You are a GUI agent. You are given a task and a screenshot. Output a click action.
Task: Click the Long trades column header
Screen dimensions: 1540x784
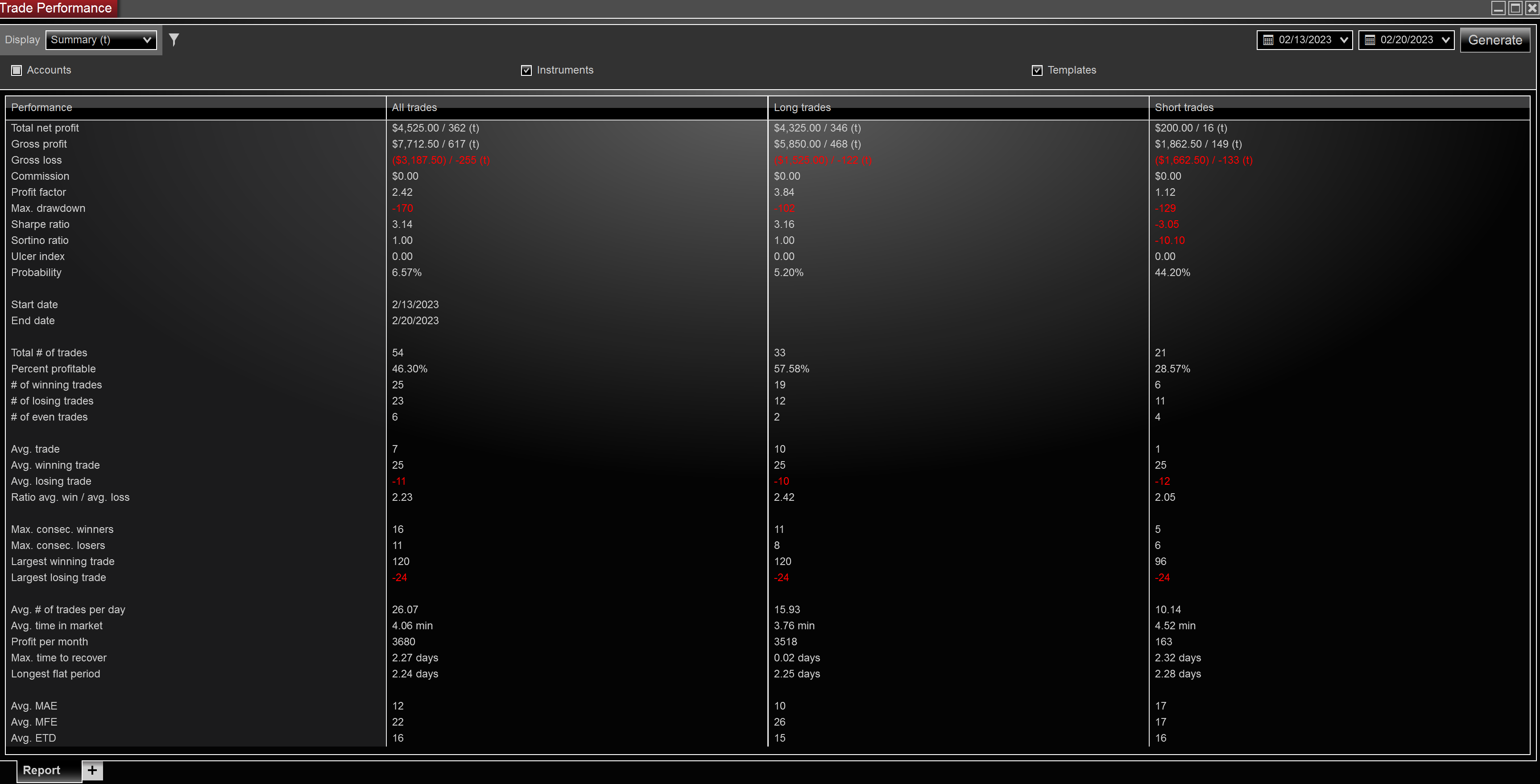tap(958, 107)
